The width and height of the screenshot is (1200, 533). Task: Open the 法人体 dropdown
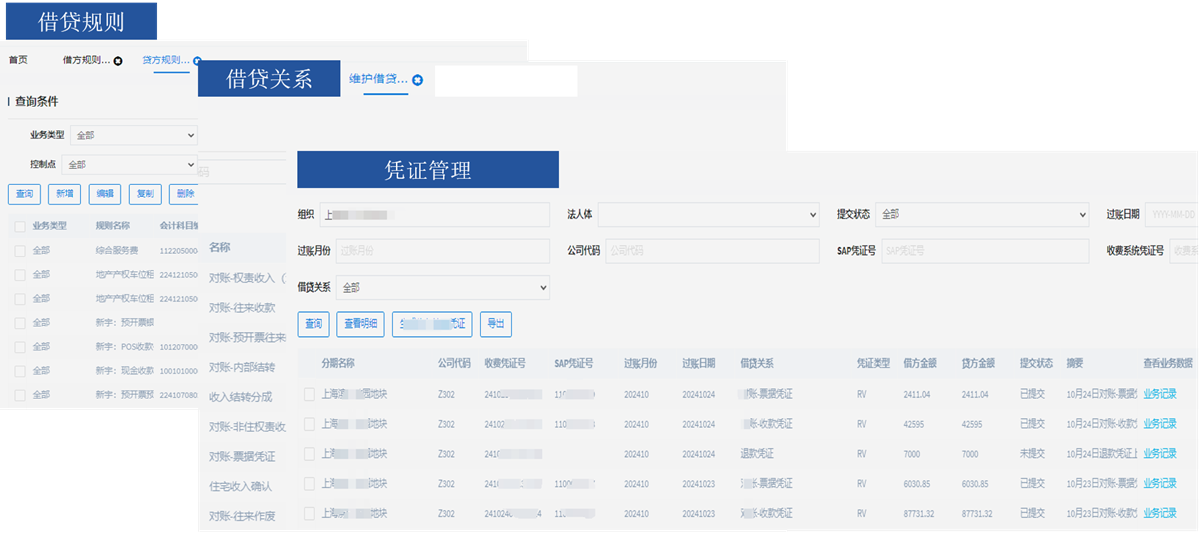708,215
